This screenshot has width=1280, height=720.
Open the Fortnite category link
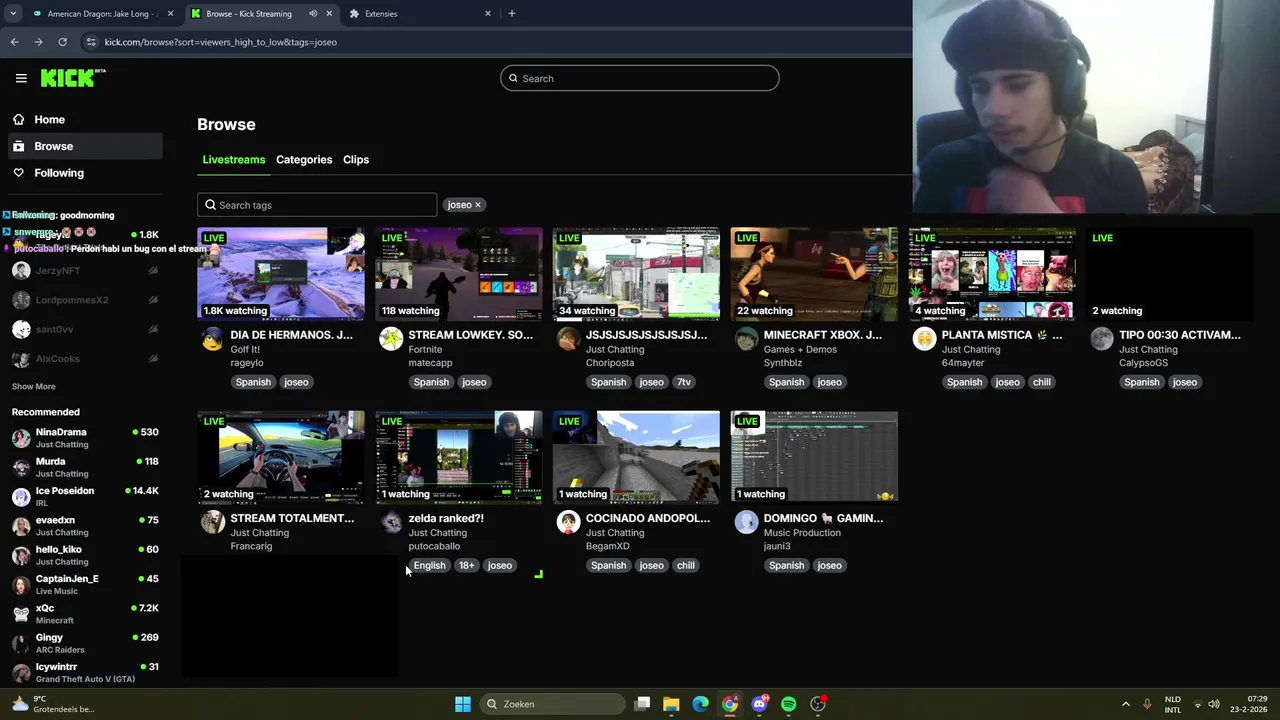tap(425, 350)
